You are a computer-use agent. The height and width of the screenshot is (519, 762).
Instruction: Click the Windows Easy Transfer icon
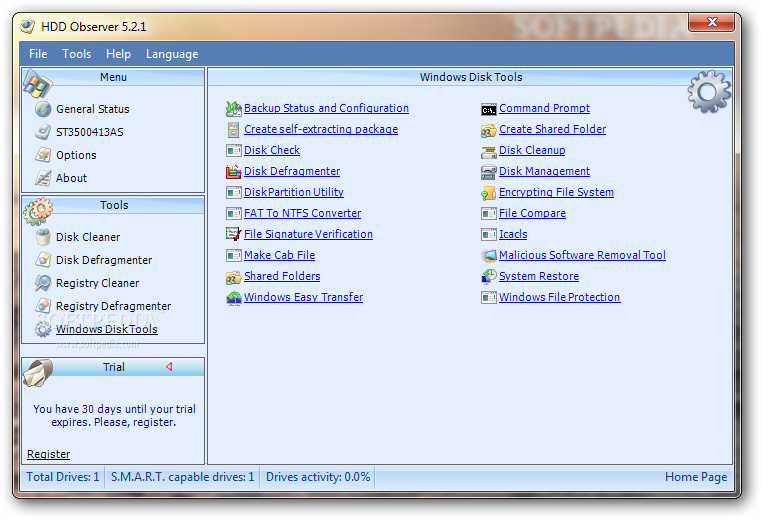point(234,297)
